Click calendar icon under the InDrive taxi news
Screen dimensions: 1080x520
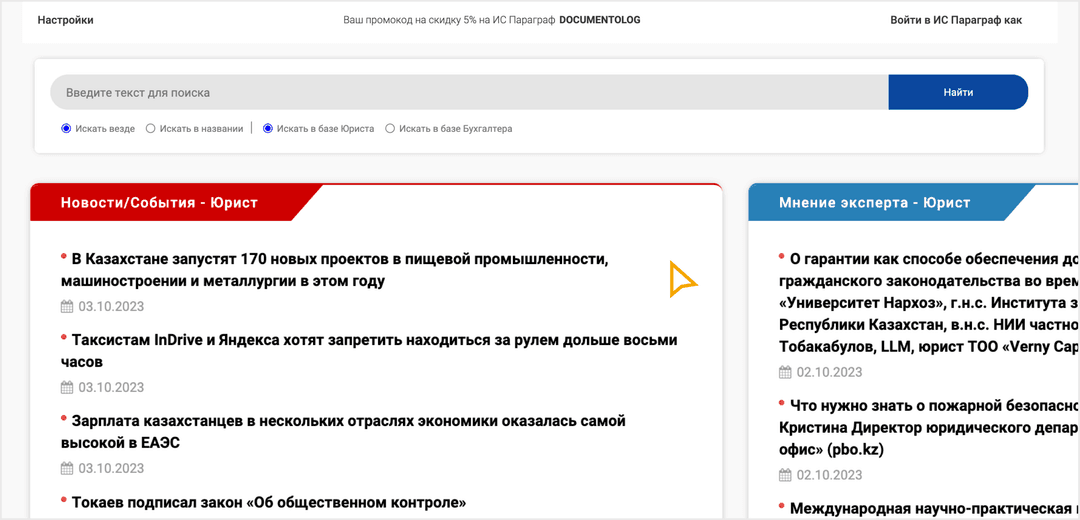67,388
